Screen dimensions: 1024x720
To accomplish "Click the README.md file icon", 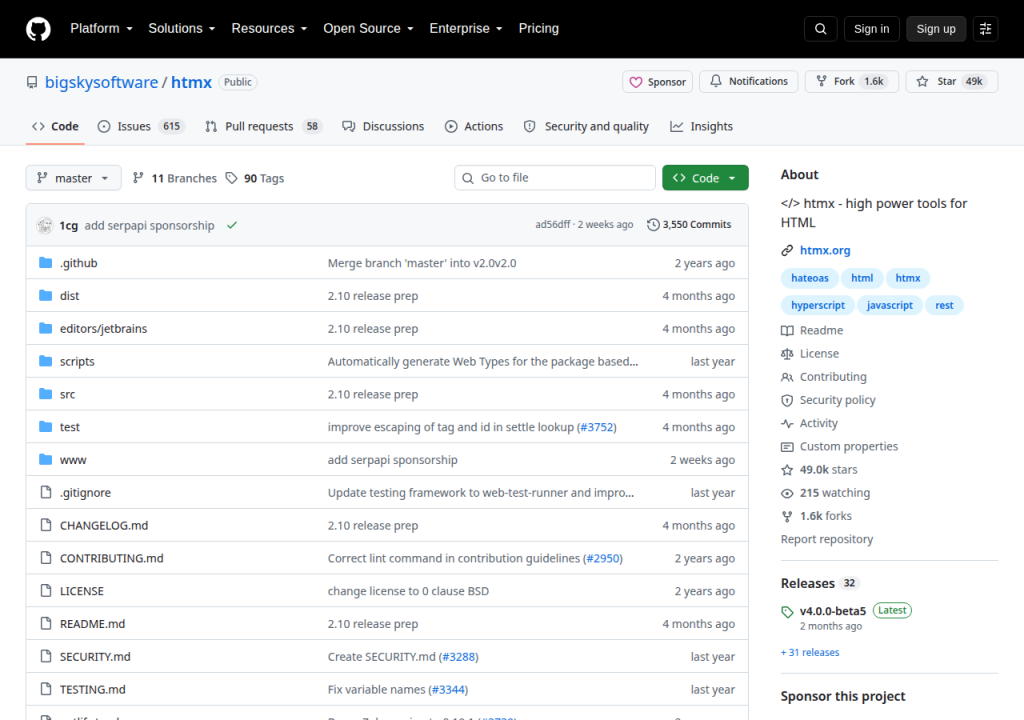I will point(45,623).
